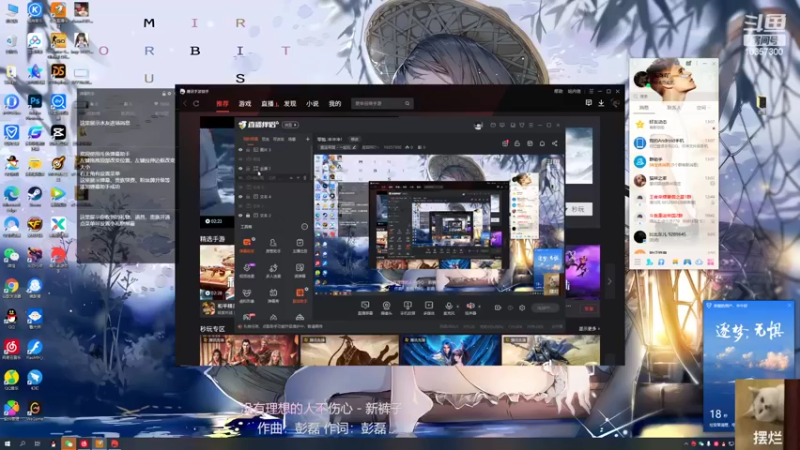
Task: Add new scene with plus icon
Action: pyautogui.click(x=308, y=139)
